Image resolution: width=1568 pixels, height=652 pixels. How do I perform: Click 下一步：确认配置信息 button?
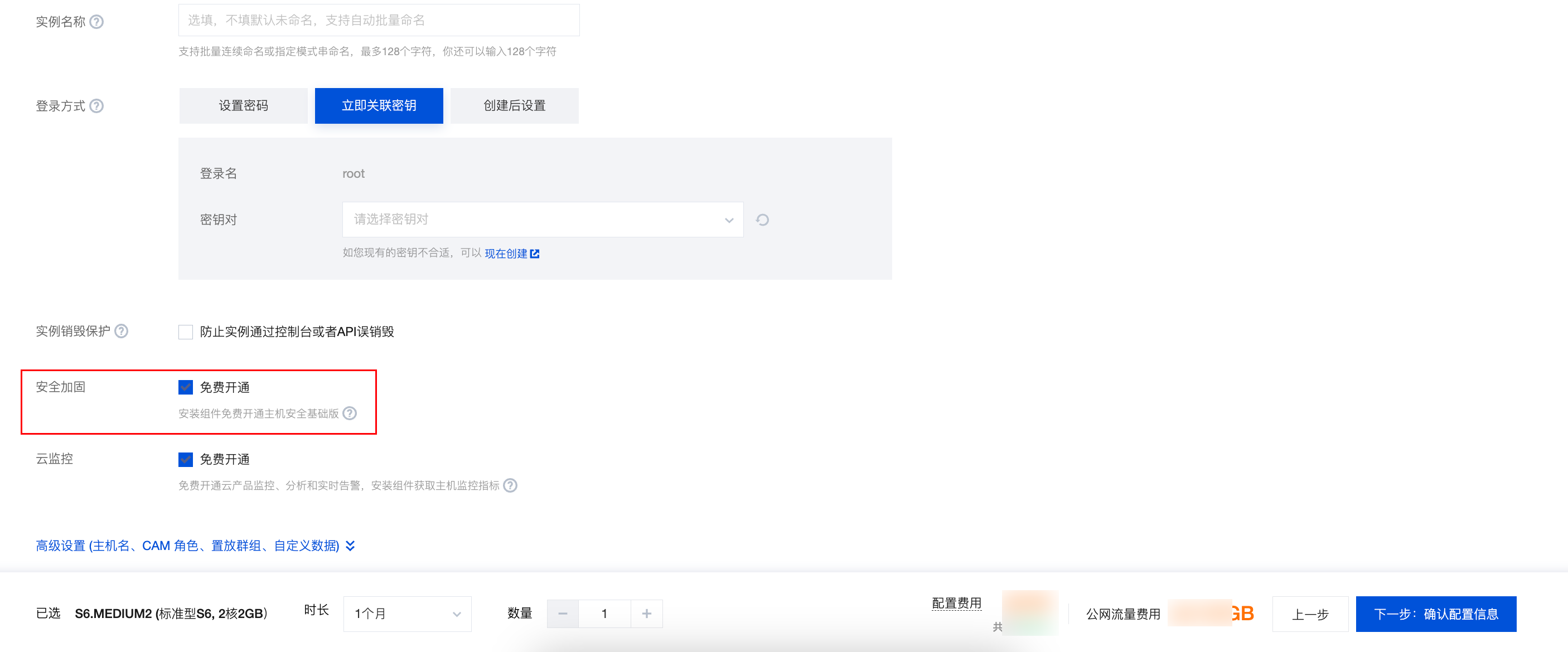click(x=1435, y=614)
